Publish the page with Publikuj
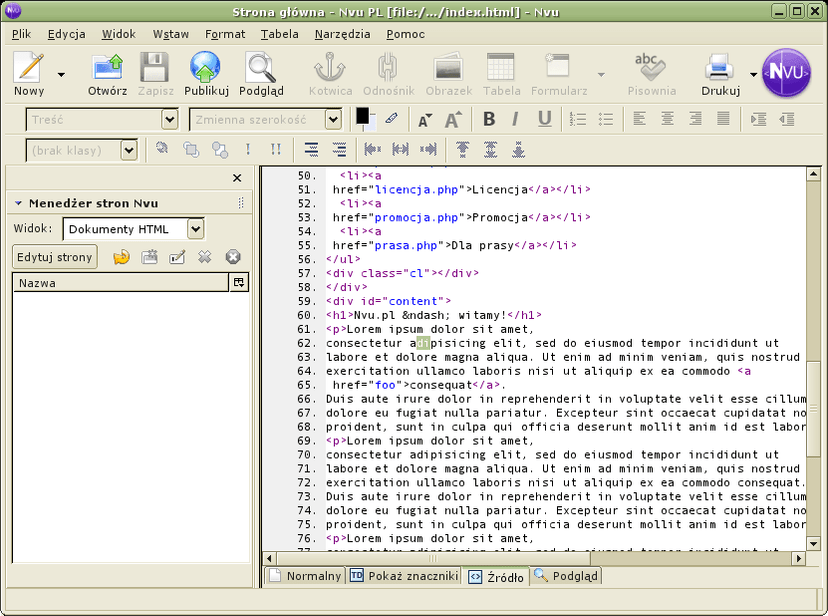This screenshot has width=828, height=616. click(x=206, y=74)
